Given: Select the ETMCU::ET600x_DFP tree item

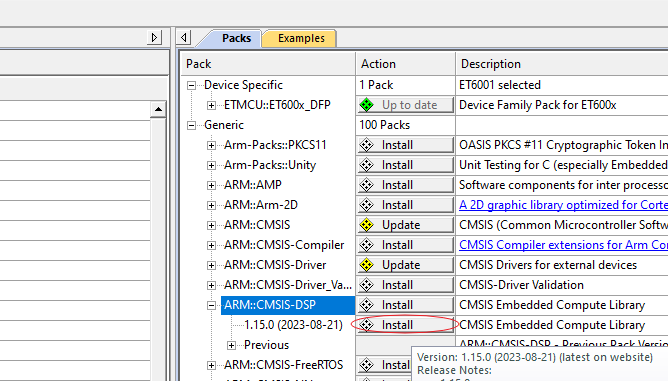Looking at the screenshot, I should [277, 105].
